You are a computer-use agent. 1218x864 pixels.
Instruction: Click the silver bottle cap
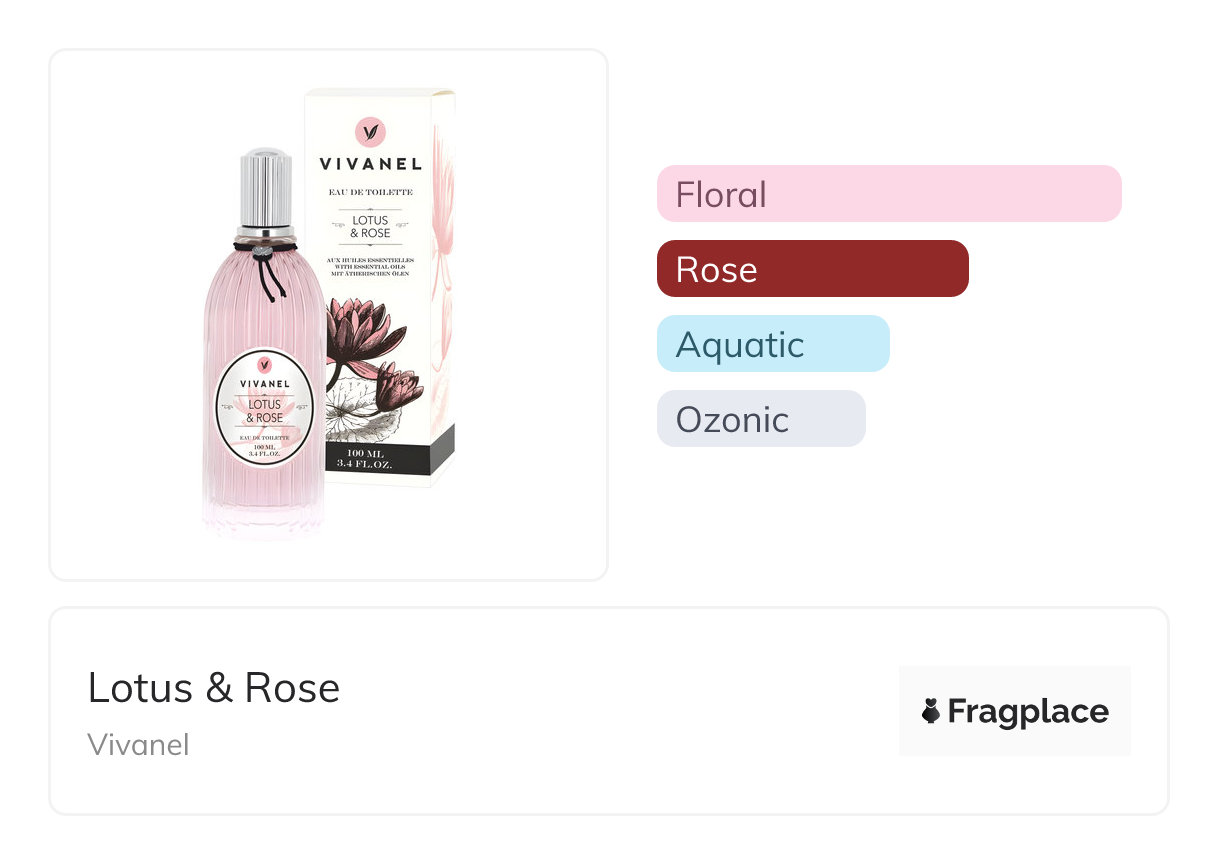coord(266,190)
